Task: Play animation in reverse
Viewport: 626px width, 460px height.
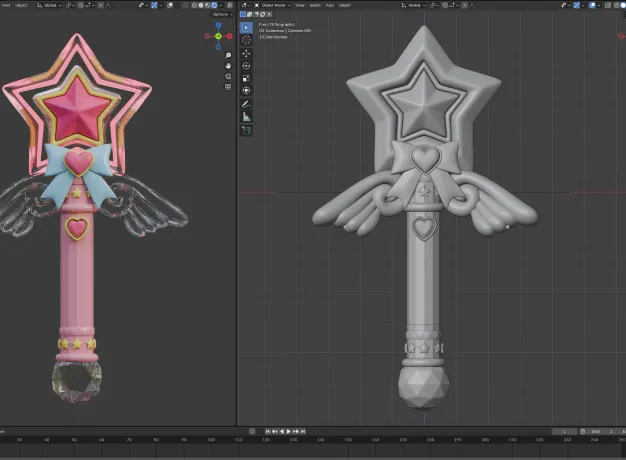Action: [282, 431]
